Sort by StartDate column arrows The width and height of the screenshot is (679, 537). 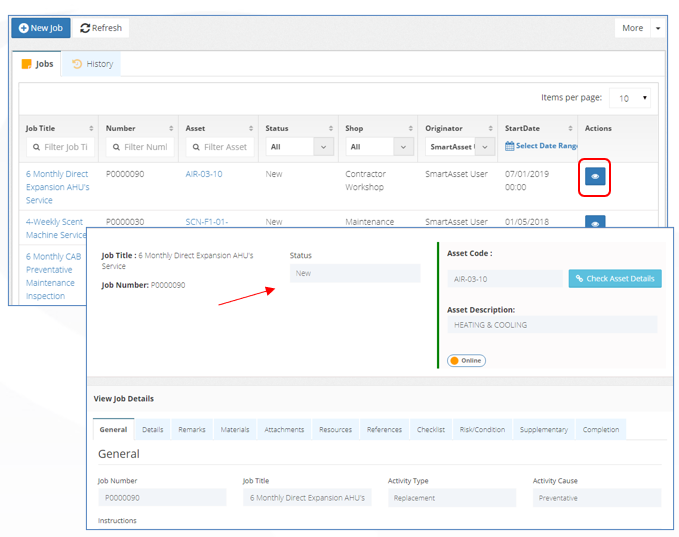570,128
